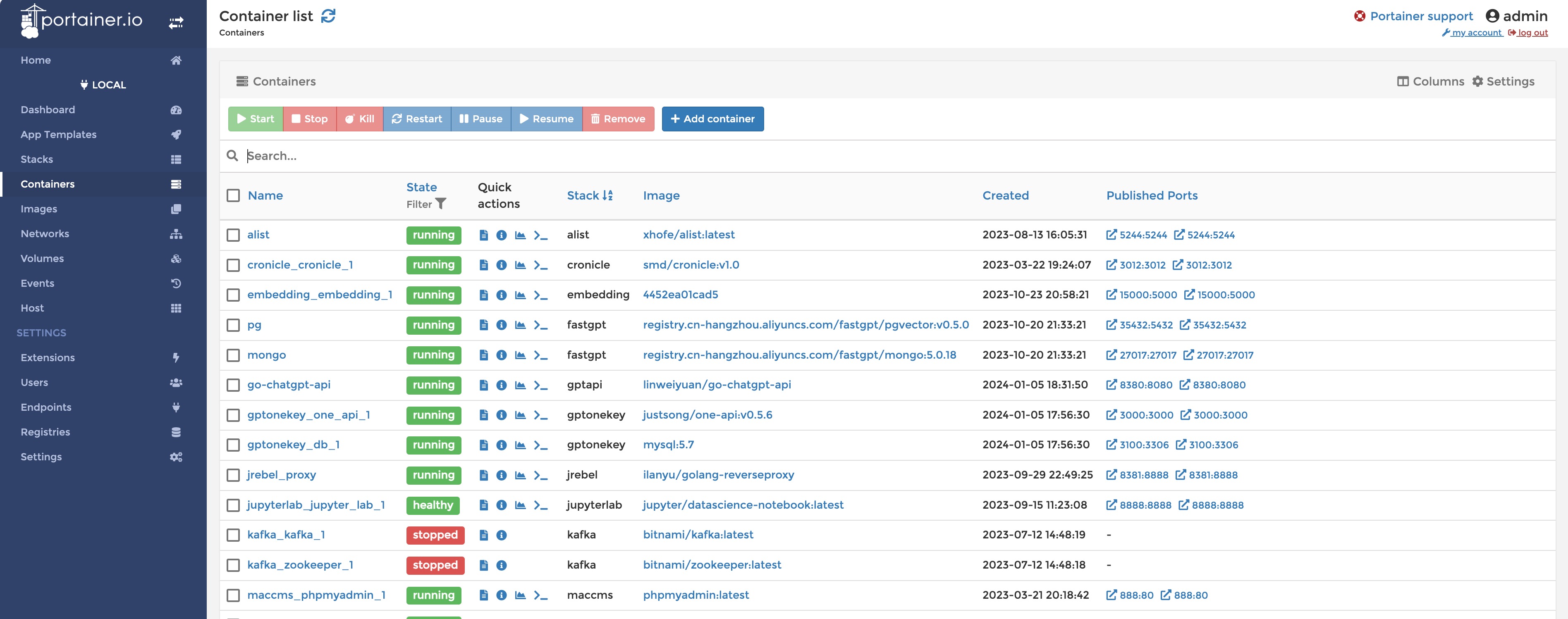This screenshot has height=619, width=1568.
Task: Select the go-chatgpt-api checkbox
Action: (233, 385)
